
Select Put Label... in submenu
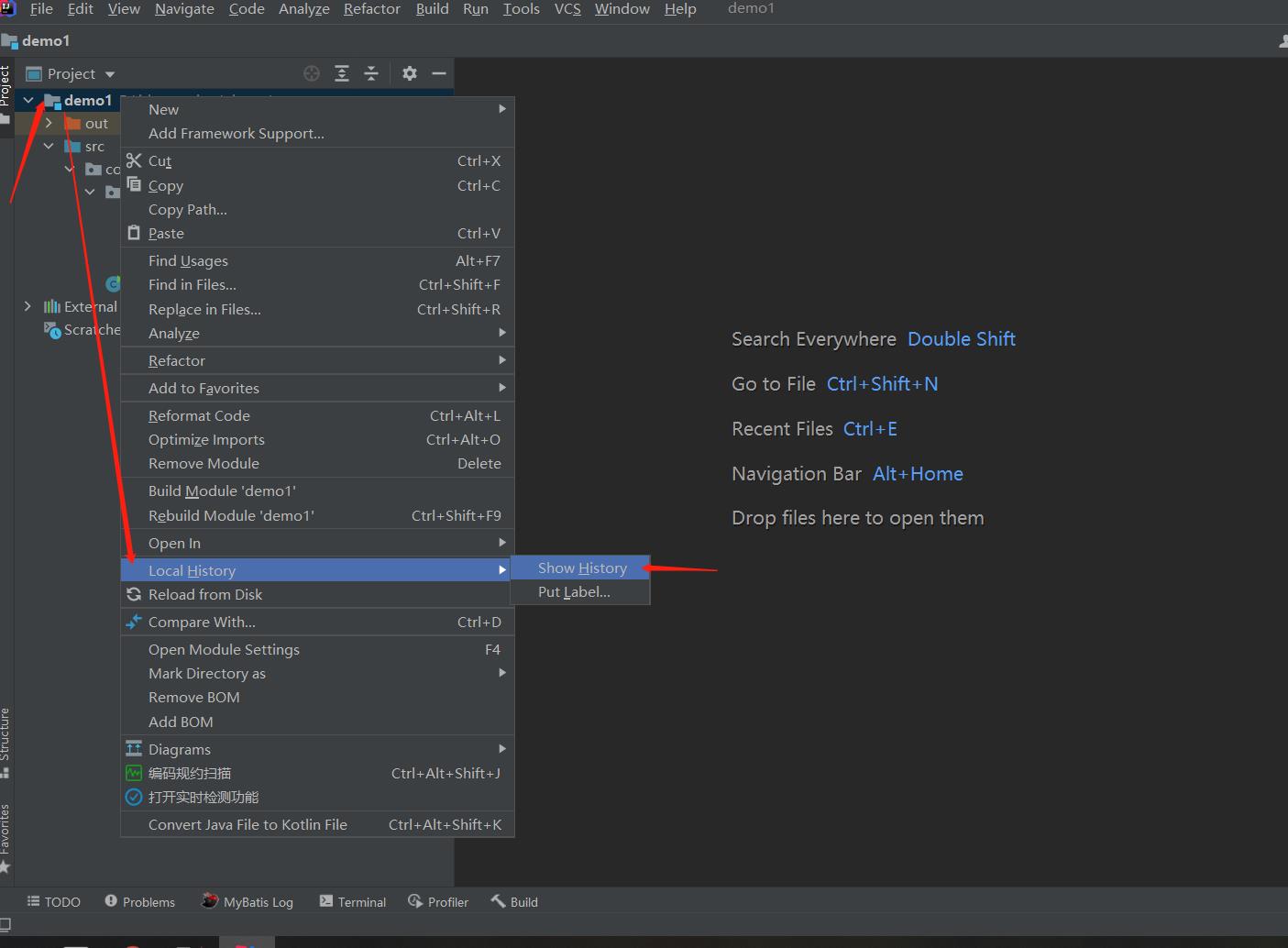pyautogui.click(x=580, y=592)
